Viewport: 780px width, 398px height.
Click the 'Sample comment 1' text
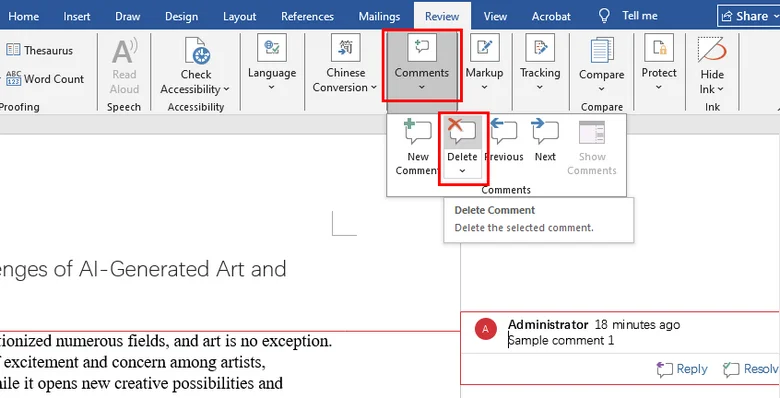(561, 341)
